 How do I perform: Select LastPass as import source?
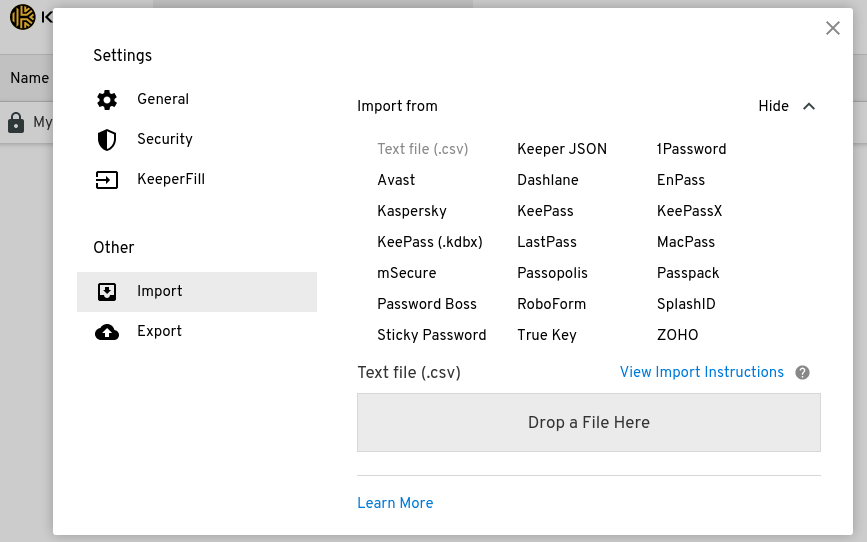tap(547, 242)
